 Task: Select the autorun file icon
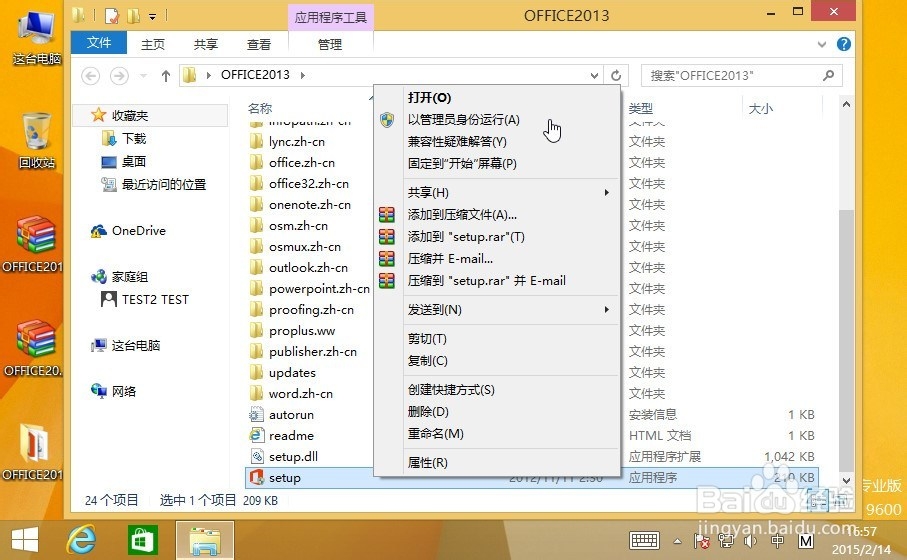tap(256, 414)
